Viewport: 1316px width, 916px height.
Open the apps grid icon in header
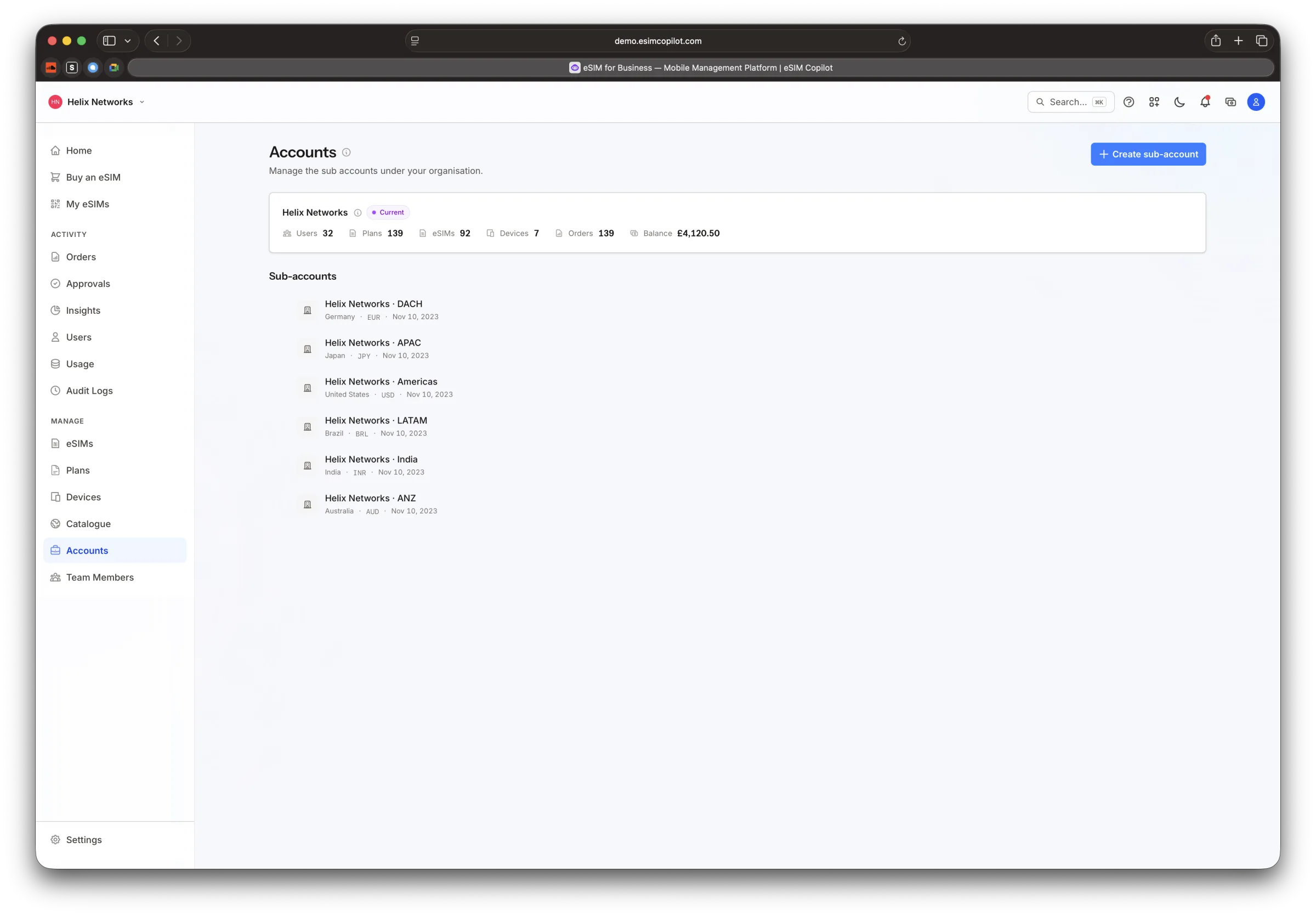(x=1154, y=102)
